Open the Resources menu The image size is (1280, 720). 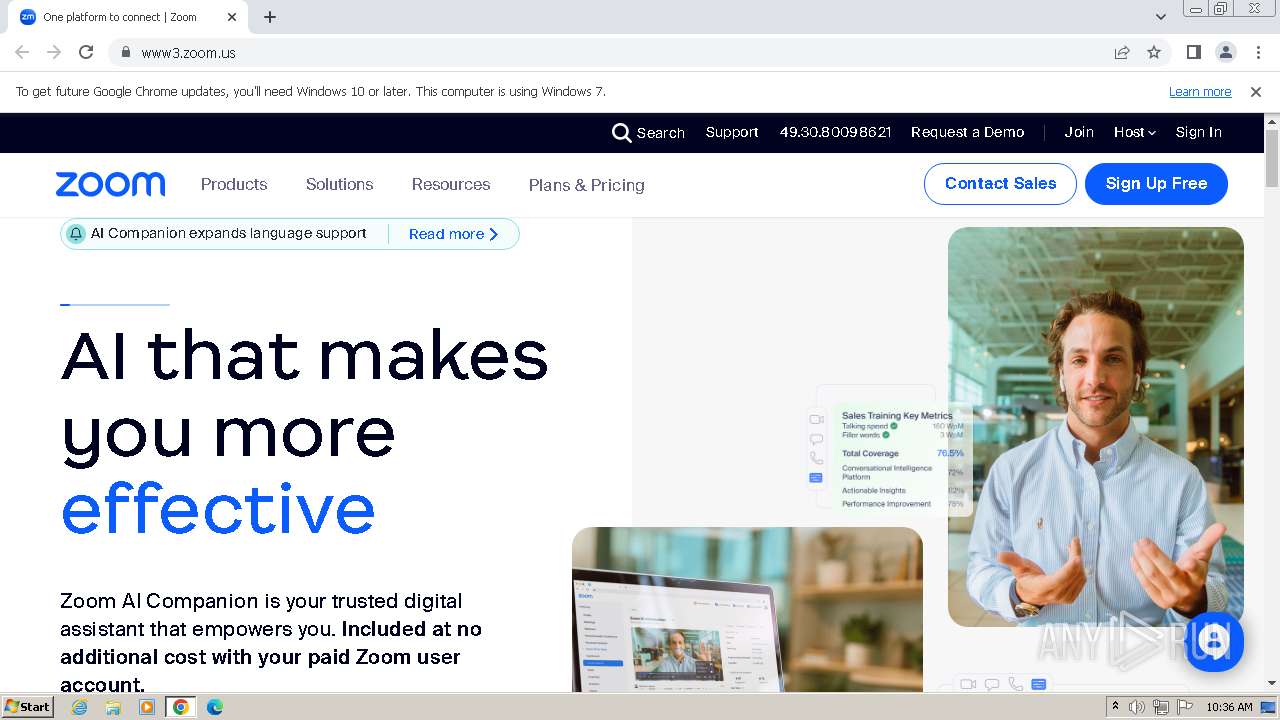tap(451, 184)
